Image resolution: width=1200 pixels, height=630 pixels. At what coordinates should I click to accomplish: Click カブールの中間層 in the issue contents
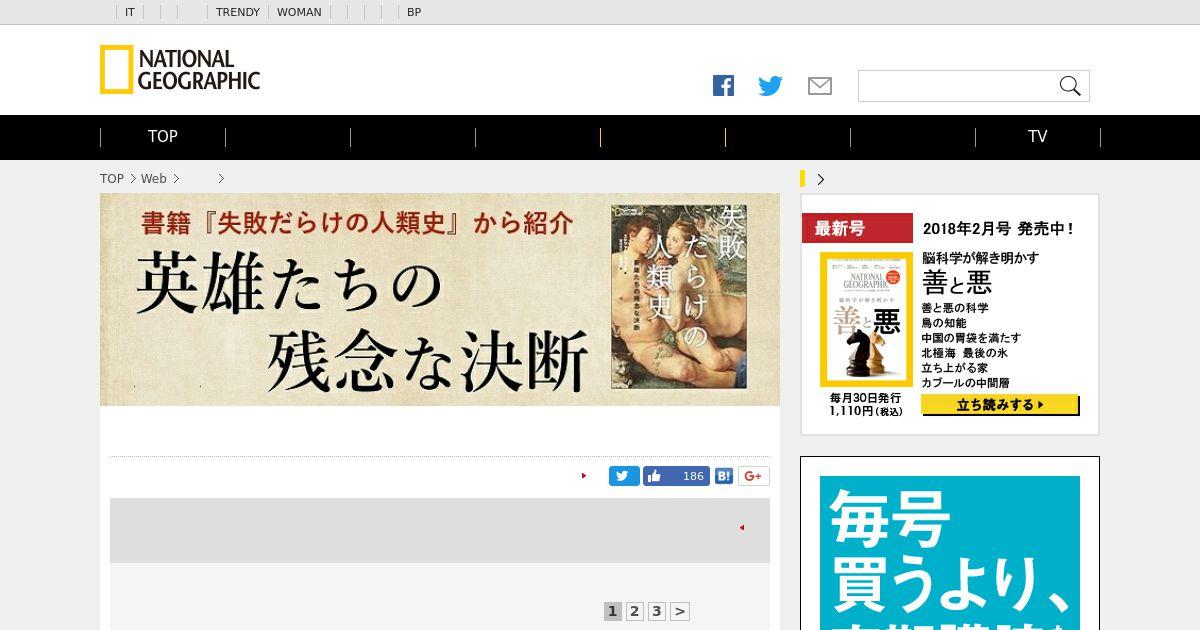coord(965,383)
